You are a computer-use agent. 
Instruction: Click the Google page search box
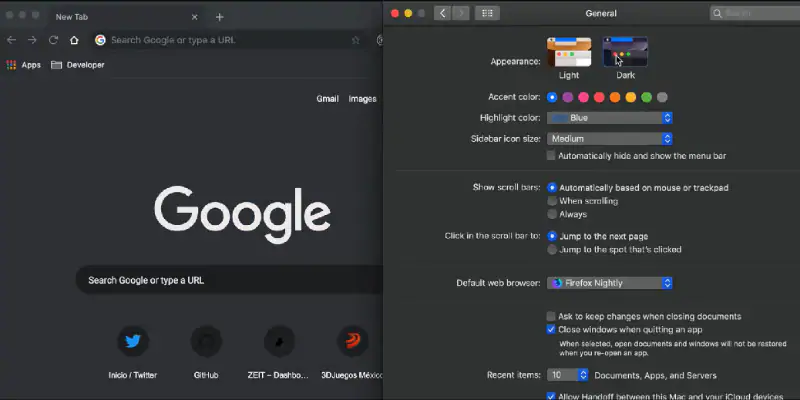230,280
